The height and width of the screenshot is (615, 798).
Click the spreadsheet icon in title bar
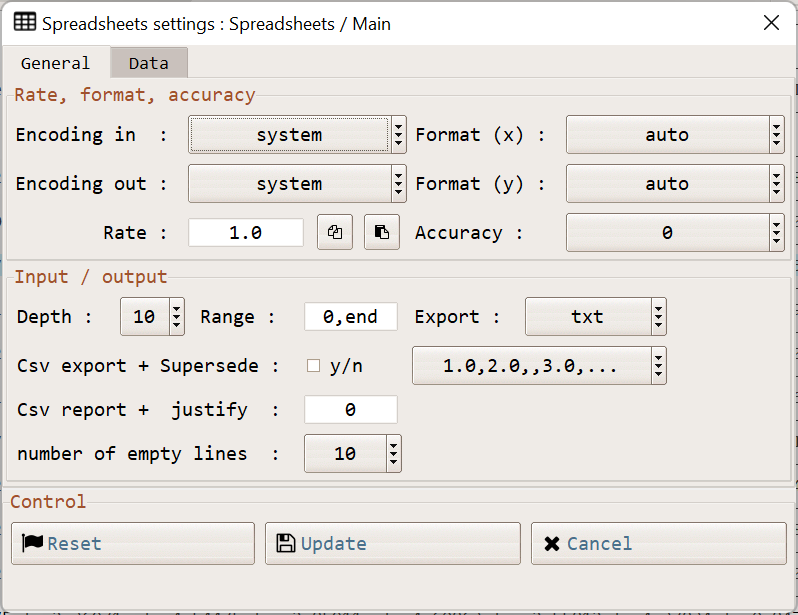(25, 22)
